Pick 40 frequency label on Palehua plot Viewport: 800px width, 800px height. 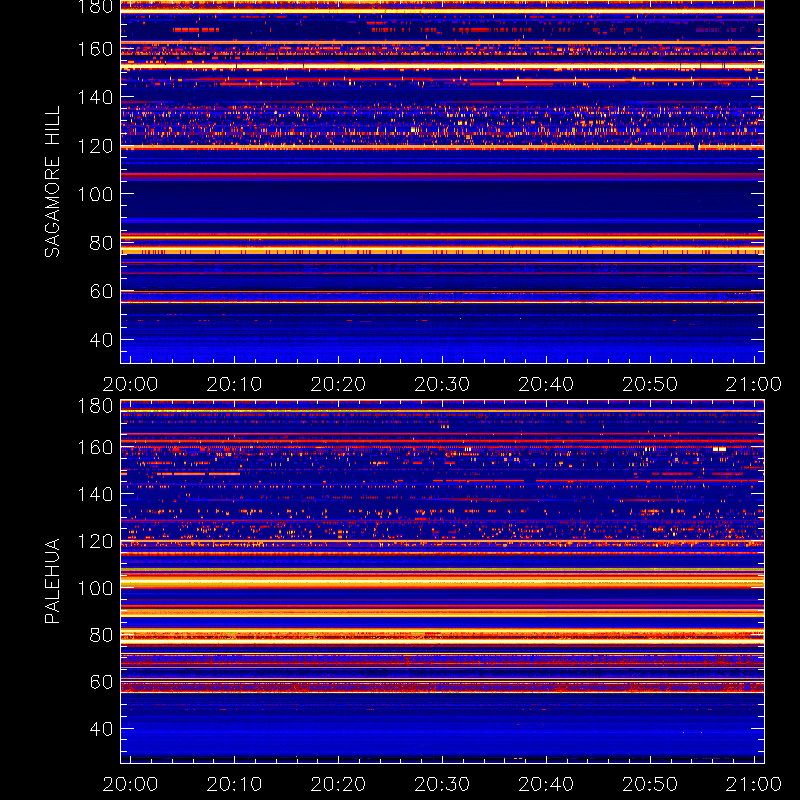[x=101, y=729]
